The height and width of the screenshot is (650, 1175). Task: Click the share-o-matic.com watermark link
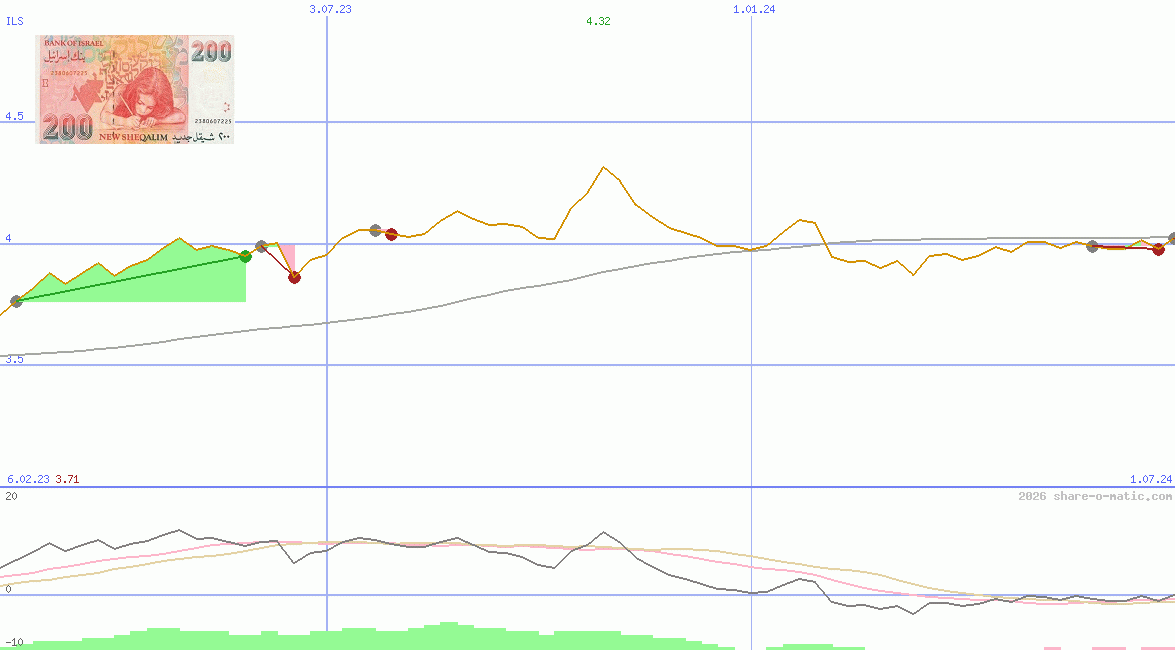coord(1094,496)
